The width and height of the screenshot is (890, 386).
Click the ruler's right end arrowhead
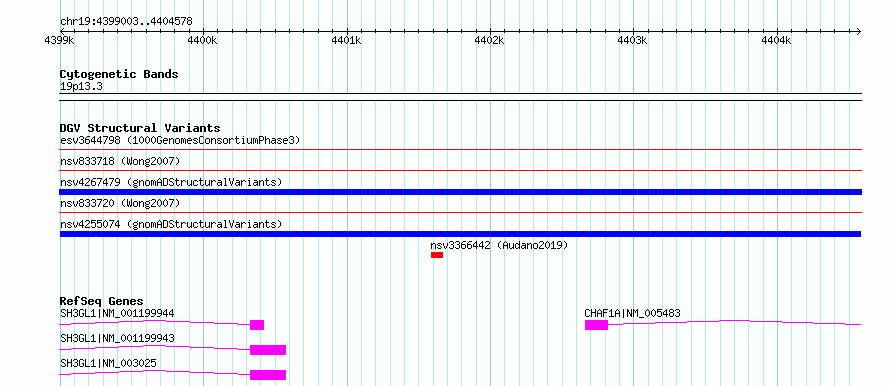tap(859, 31)
